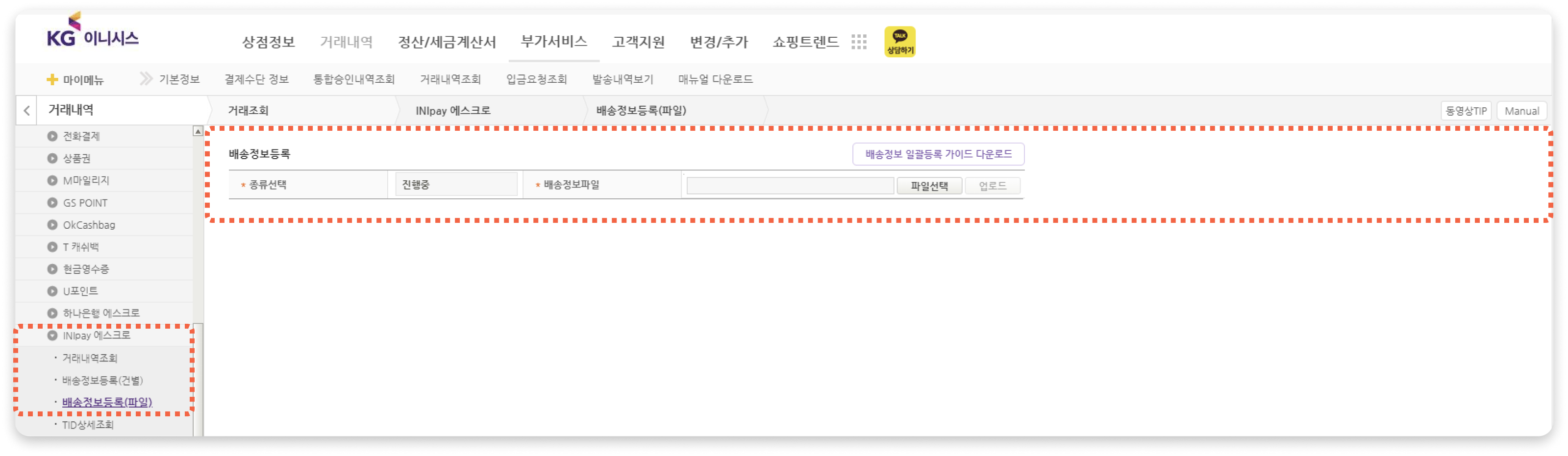The image size is (1568, 456).
Task: Open 배송정보등록(건별) in the sidebar
Action: (x=102, y=381)
